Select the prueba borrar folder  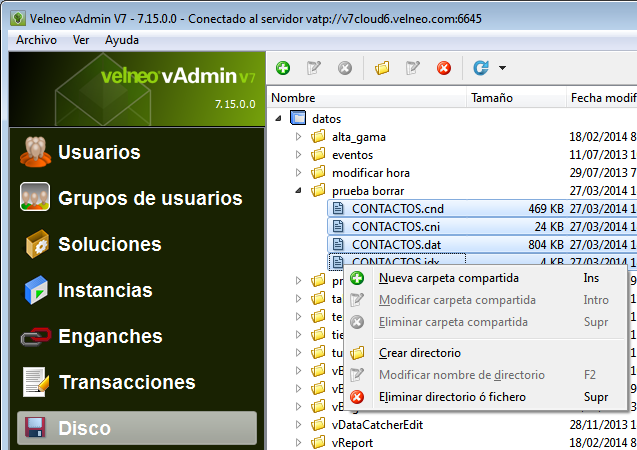(368, 190)
